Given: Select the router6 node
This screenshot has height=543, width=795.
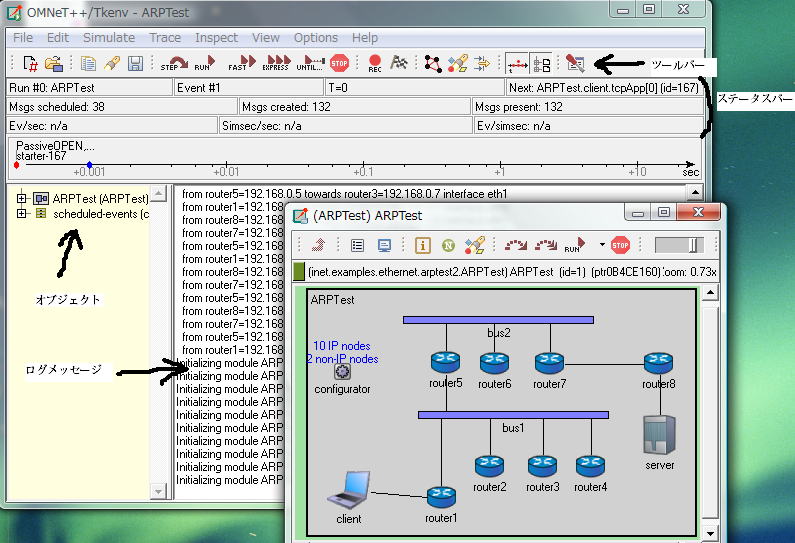Looking at the screenshot, I should 494,363.
